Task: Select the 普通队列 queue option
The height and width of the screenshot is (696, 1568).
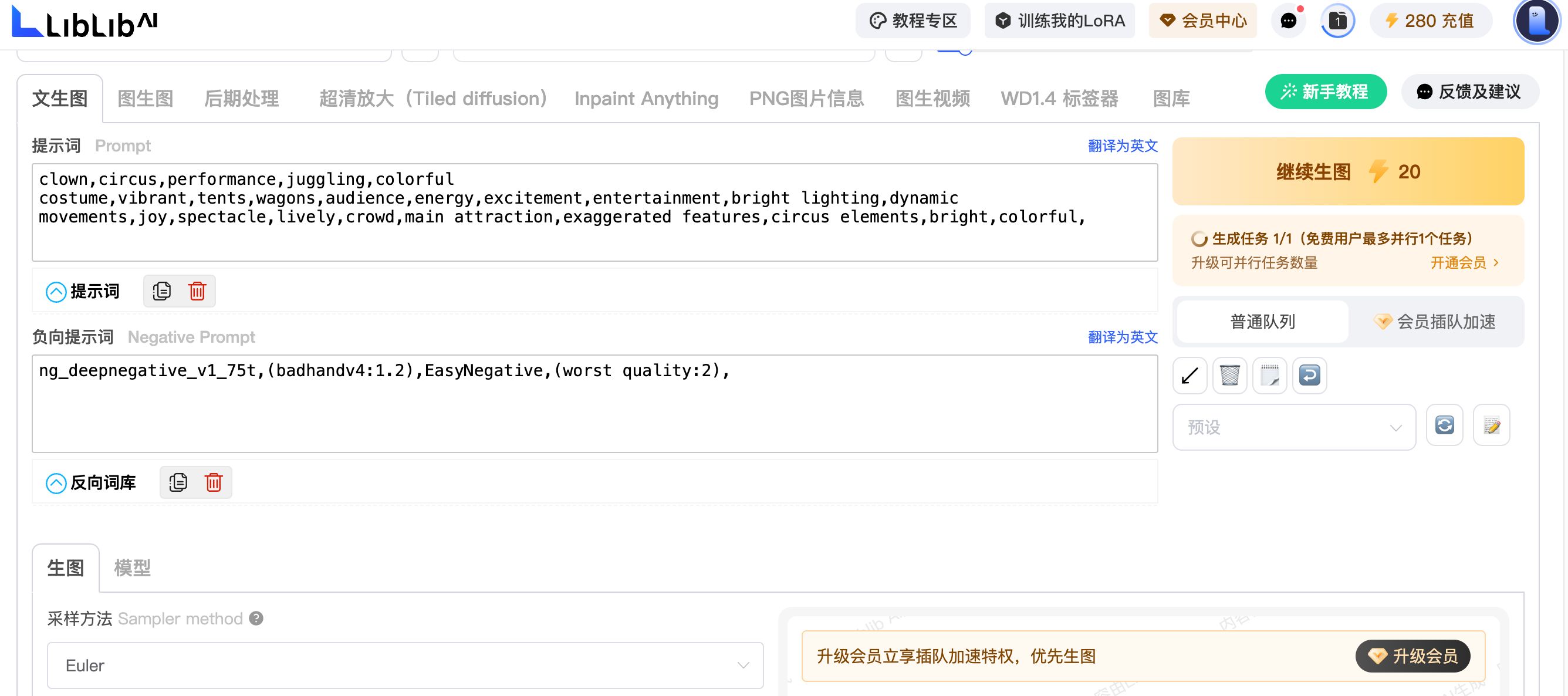Action: pyautogui.click(x=1262, y=322)
